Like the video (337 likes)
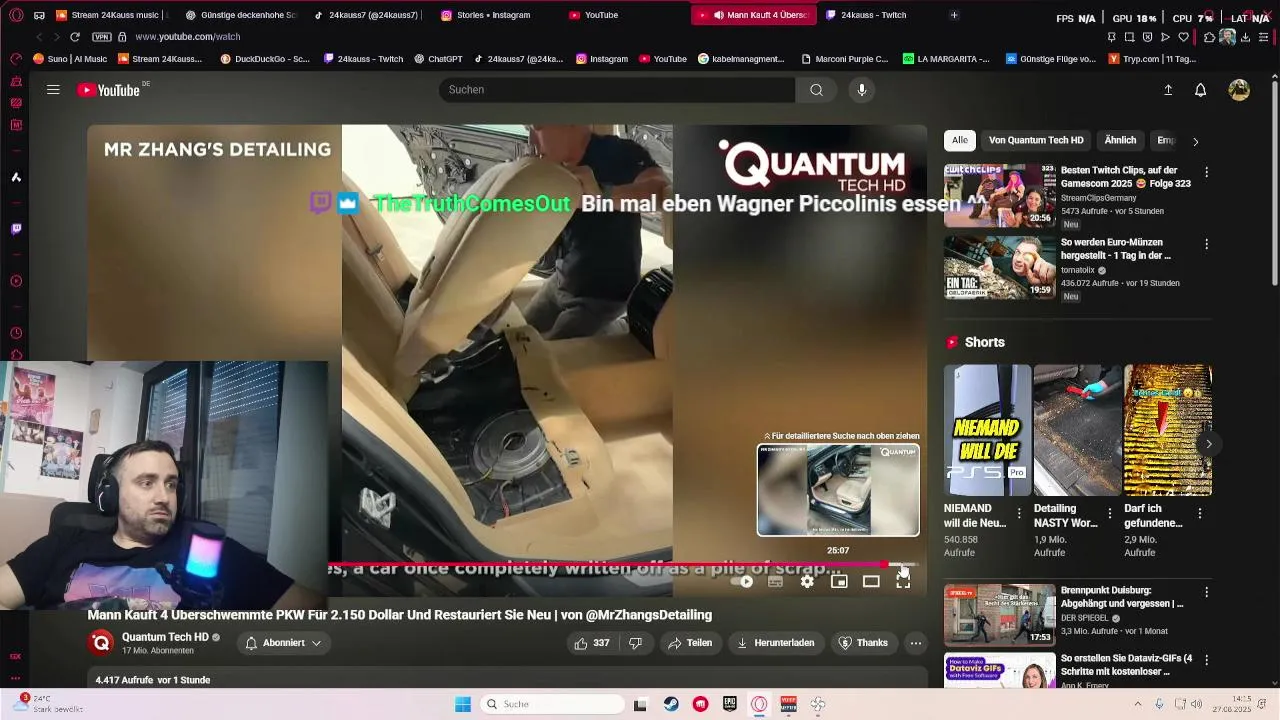Image resolution: width=1280 pixels, height=720 pixels. 591,643
